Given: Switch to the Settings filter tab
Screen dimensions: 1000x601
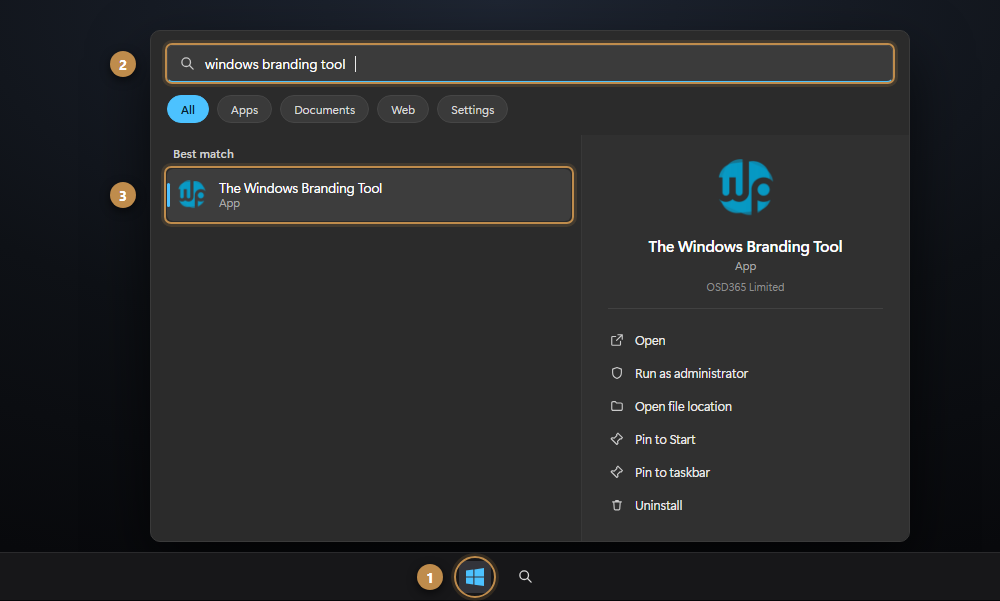Looking at the screenshot, I should tap(472, 110).
